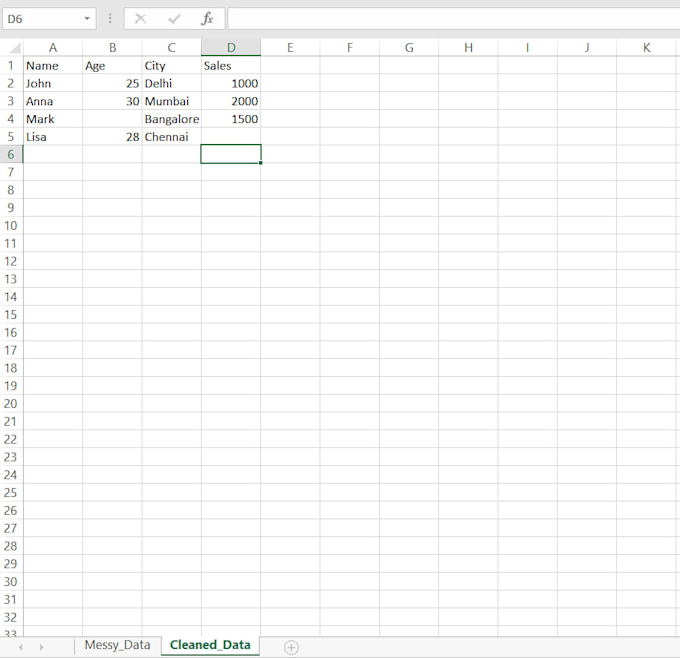680x658 pixels.
Task: Click the active selected cell D6
Action: coord(231,154)
